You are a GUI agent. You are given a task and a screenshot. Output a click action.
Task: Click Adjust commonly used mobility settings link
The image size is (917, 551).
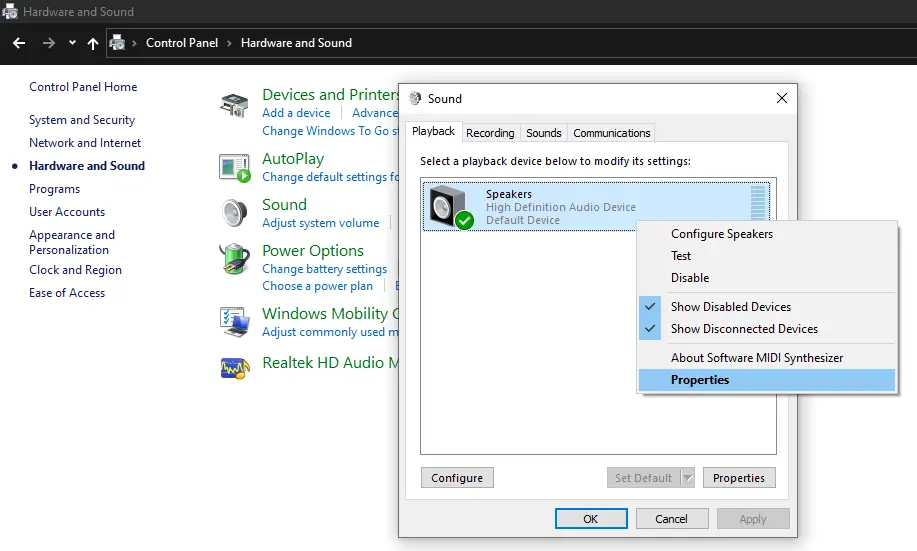(330, 332)
